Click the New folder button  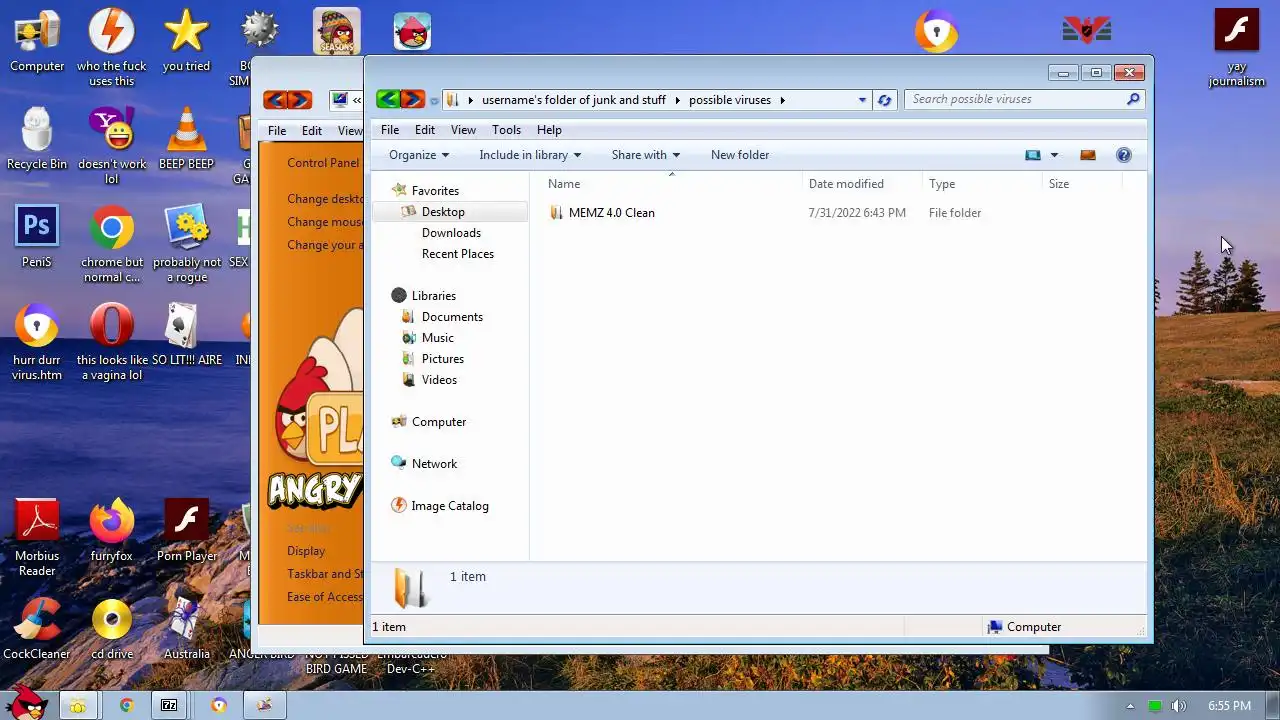coord(740,155)
